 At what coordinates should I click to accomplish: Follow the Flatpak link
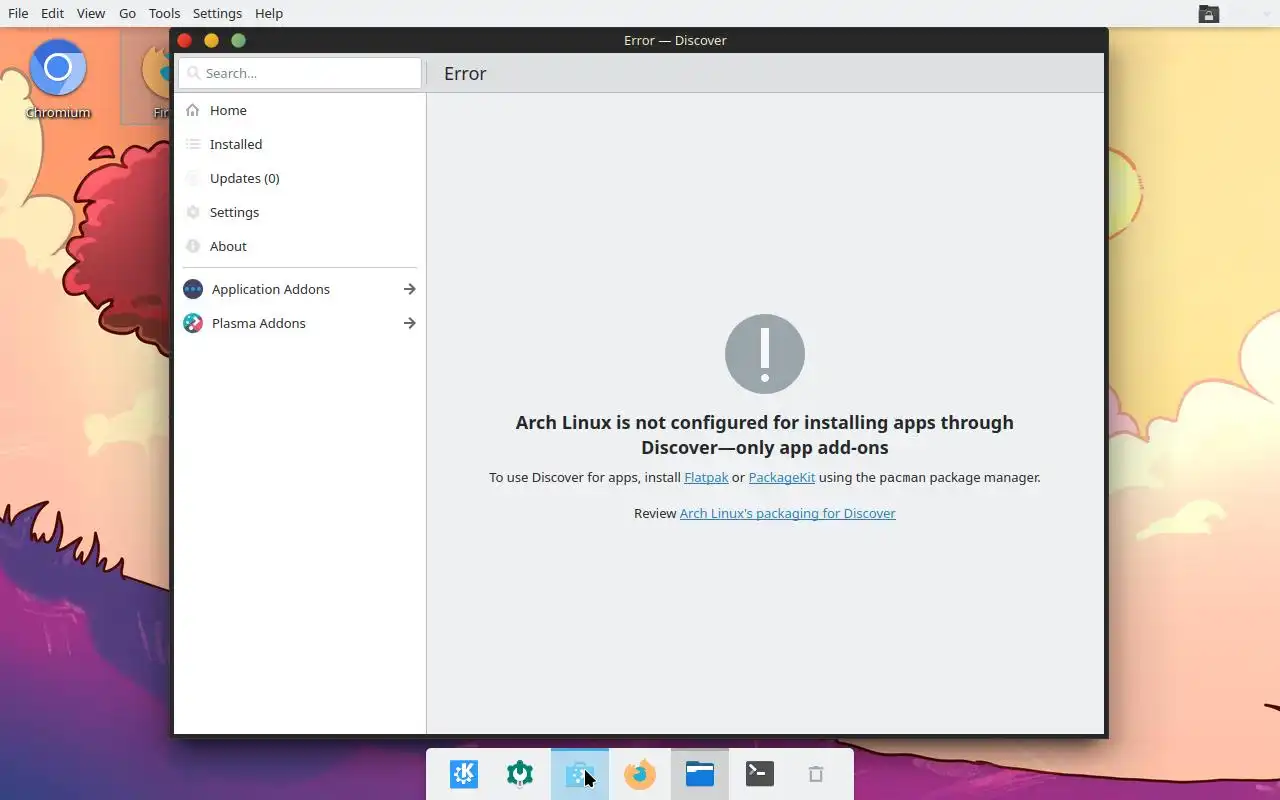[706, 477]
